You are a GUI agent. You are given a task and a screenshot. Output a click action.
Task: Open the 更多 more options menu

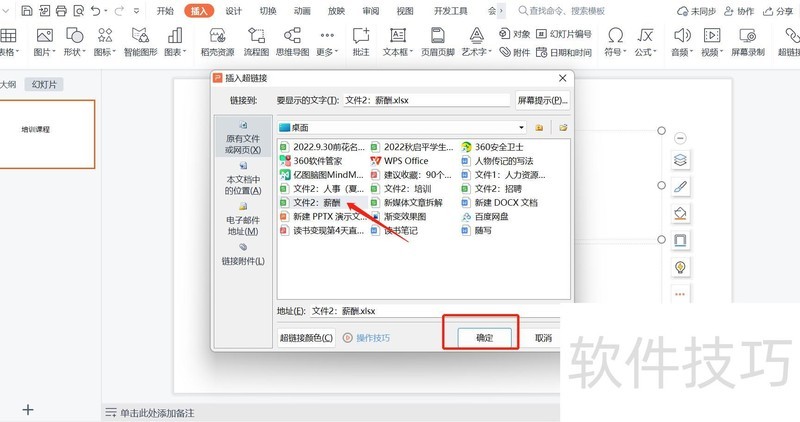[327, 42]
